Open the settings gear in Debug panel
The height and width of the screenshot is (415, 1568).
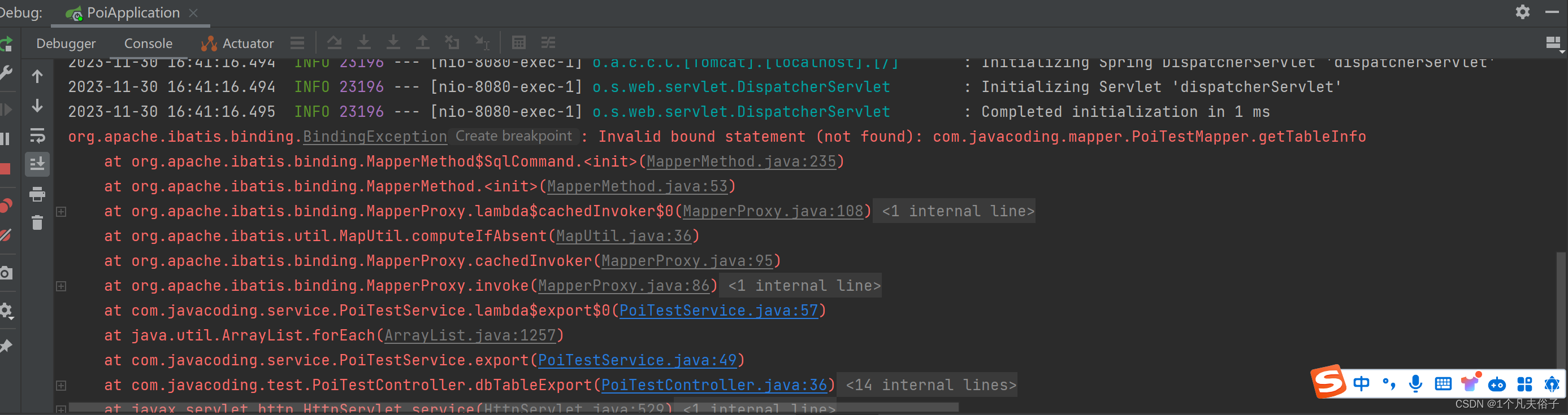(1522, 12)
